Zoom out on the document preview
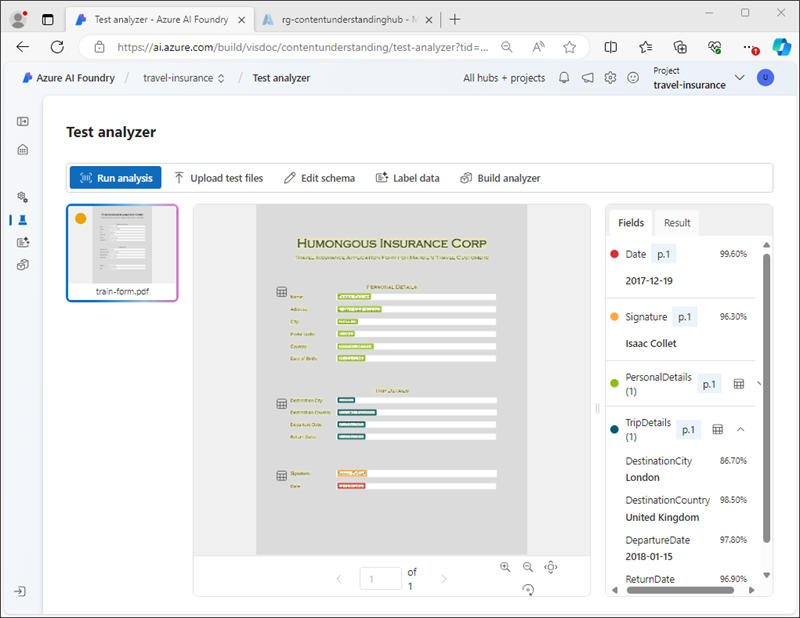 click(528, 567)
